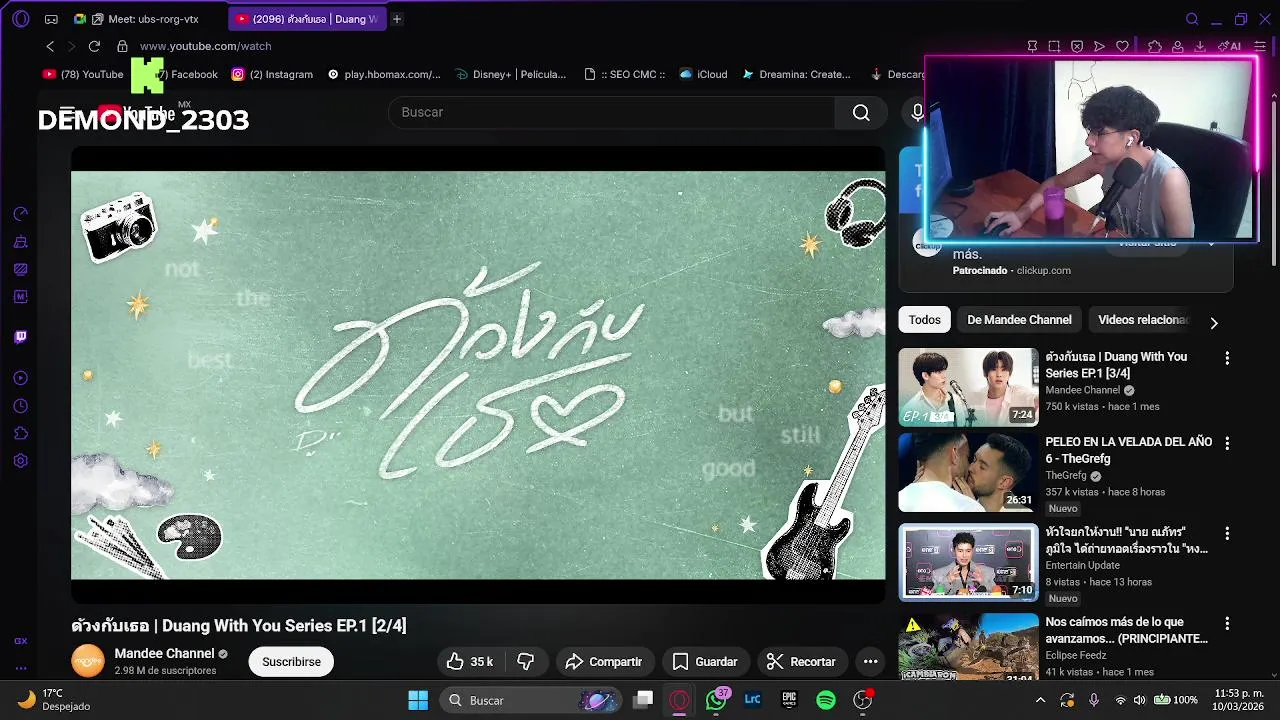Switch to the Duang With You YouTube tab
Viewport: 1280px width, 720px height.
pyautogui.click(x=307, y=19)
